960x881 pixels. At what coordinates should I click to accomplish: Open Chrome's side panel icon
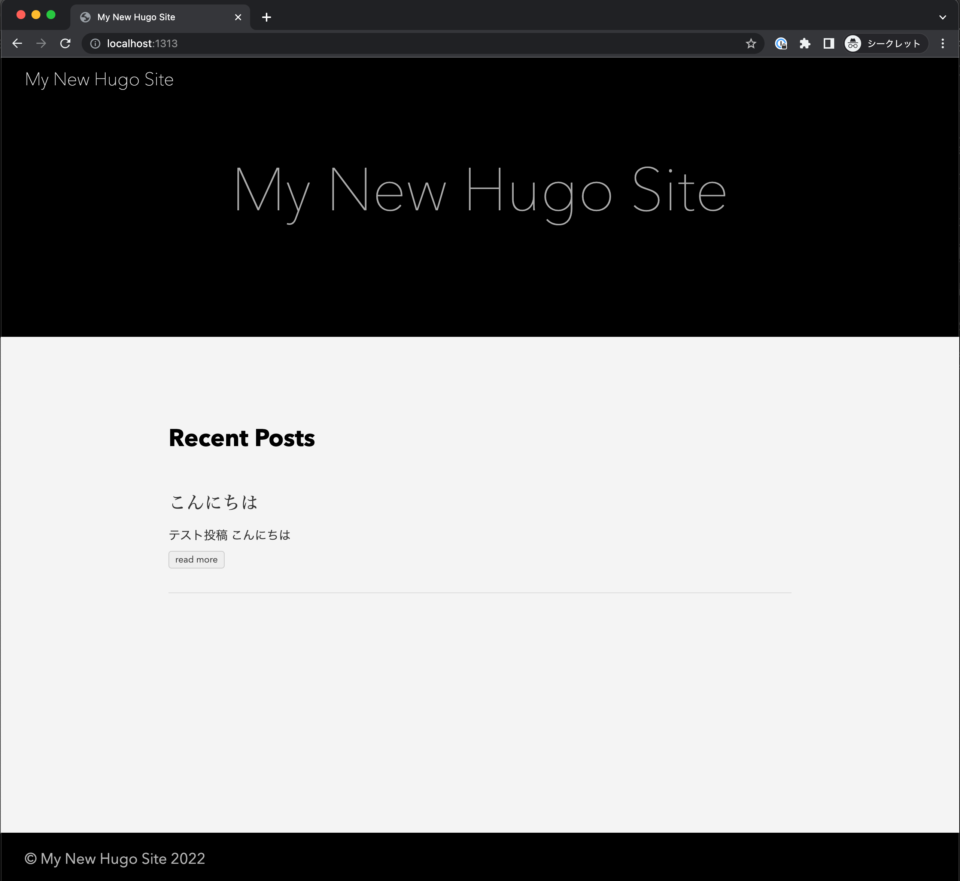[x=828, y=43]
